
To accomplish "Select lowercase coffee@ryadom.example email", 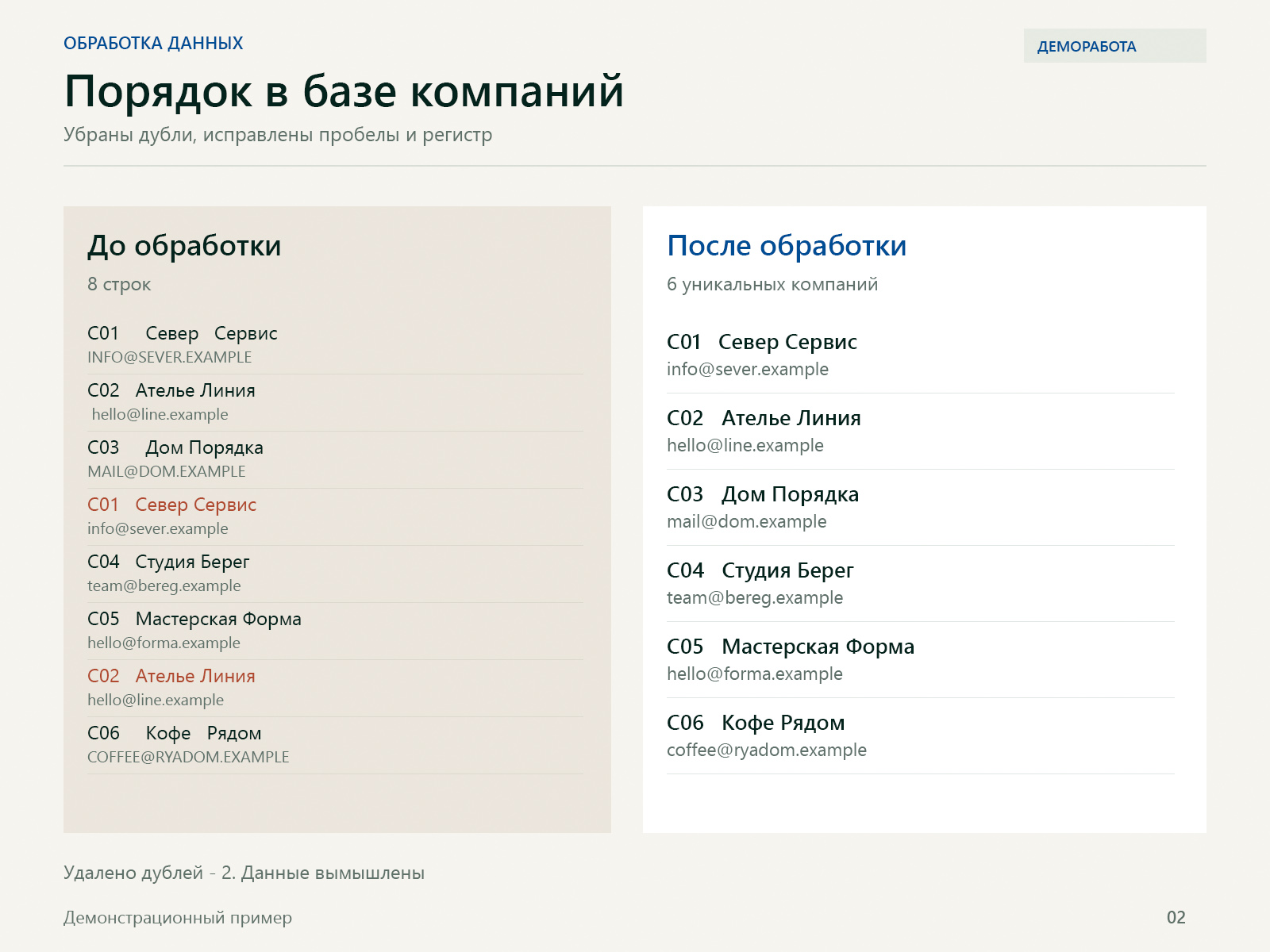I will 767,750.
